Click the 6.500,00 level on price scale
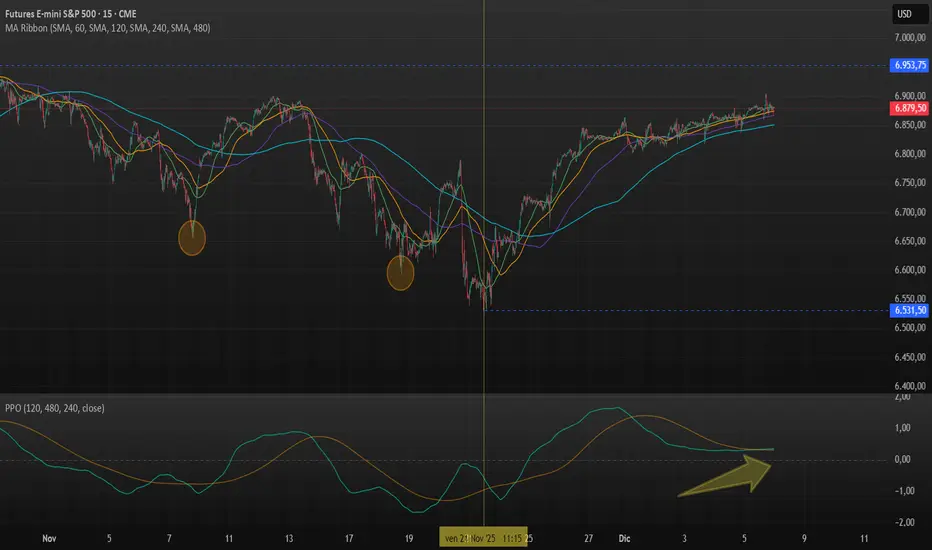Viewport: 932px width, 550px height. coord(909,328)
